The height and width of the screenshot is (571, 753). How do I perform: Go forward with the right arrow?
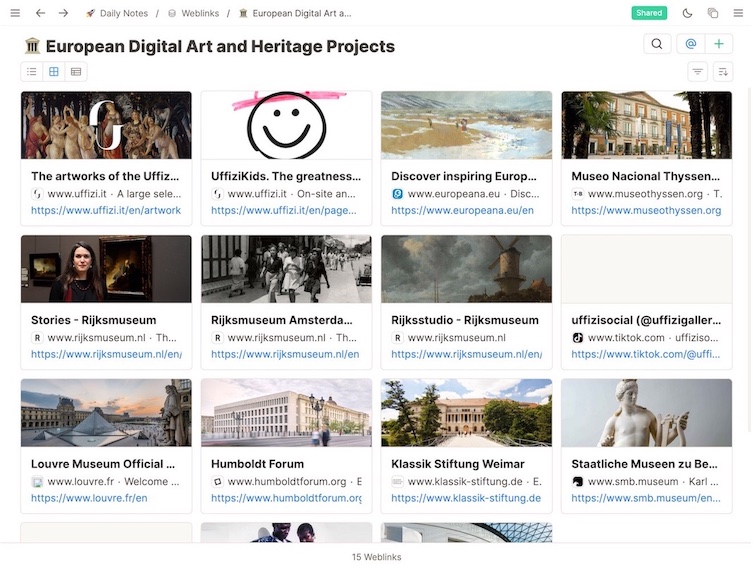coord(63,13)
